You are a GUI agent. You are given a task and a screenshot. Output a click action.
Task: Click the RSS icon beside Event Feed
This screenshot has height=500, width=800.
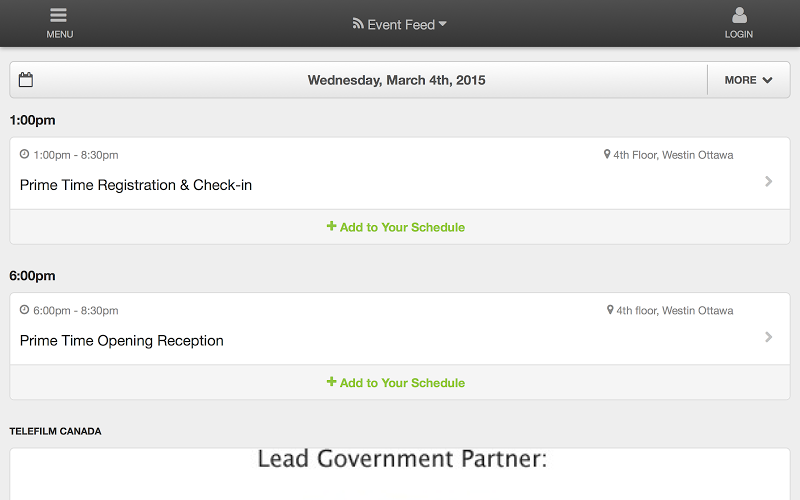pyautogui.click(x=358, y=24)
